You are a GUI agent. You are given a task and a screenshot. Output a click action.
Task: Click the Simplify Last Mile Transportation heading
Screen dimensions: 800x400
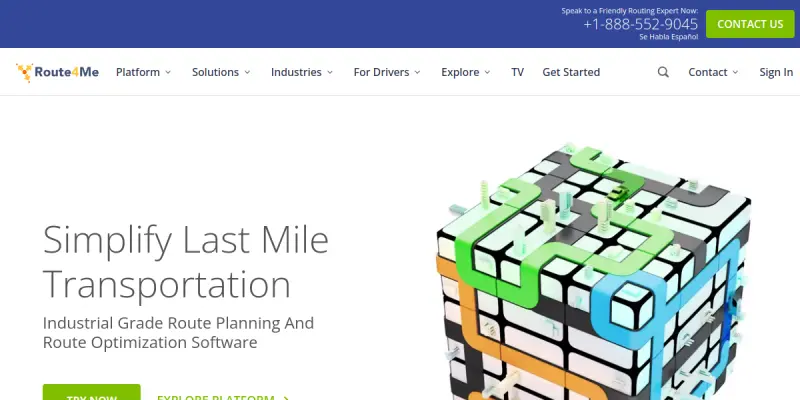click(x=186, y=262)
